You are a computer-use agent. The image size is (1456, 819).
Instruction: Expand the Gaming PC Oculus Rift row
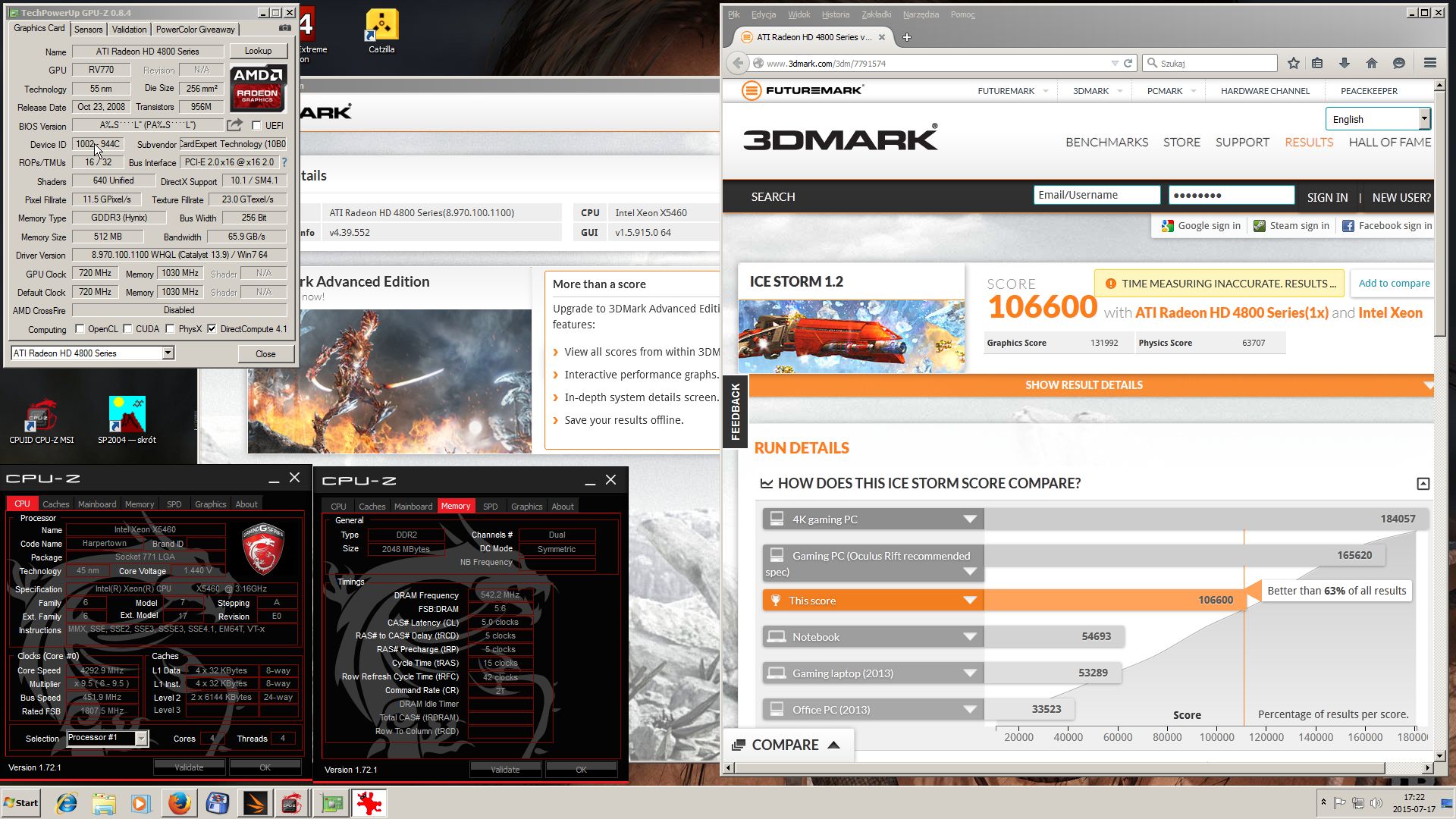969,572
